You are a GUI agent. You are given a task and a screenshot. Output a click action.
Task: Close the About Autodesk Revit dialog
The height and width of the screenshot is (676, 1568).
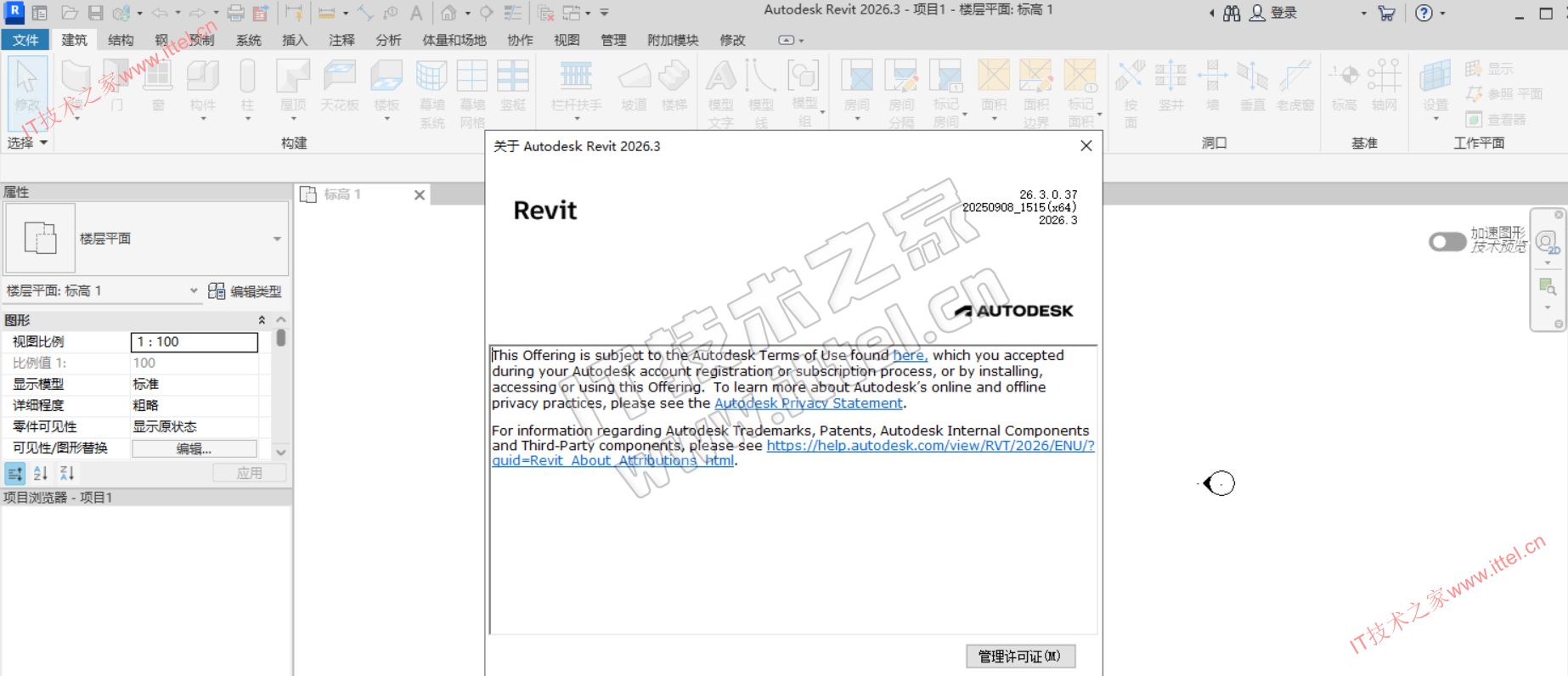(1086, 146)
